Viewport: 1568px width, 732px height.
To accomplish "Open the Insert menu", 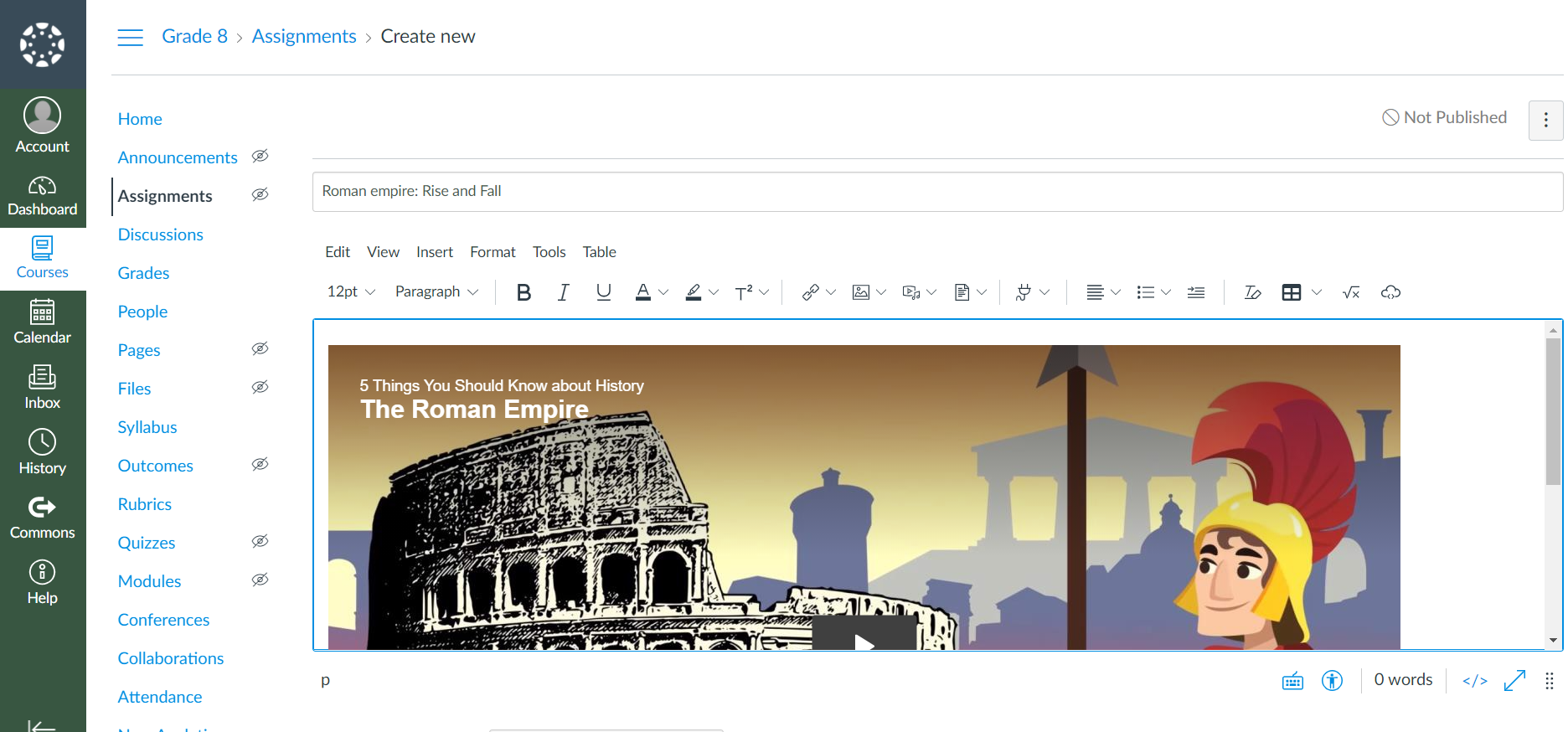I will pyautogui.click(x=435, y=252).
